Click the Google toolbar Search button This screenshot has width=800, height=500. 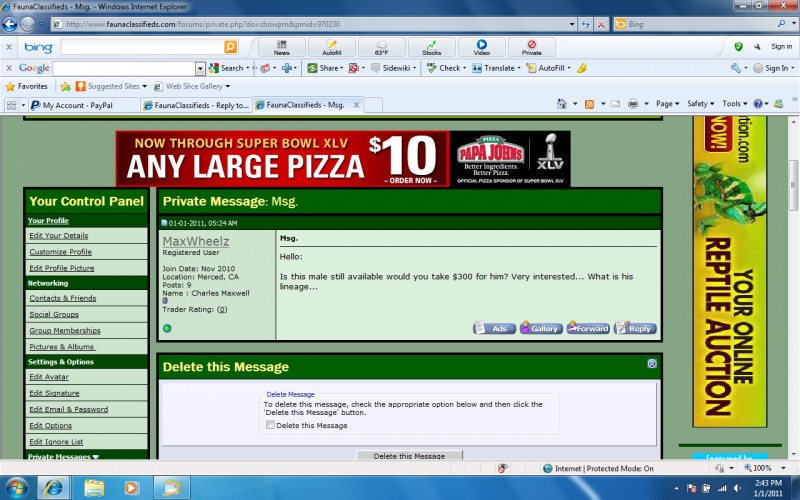[x=227, y=68]
